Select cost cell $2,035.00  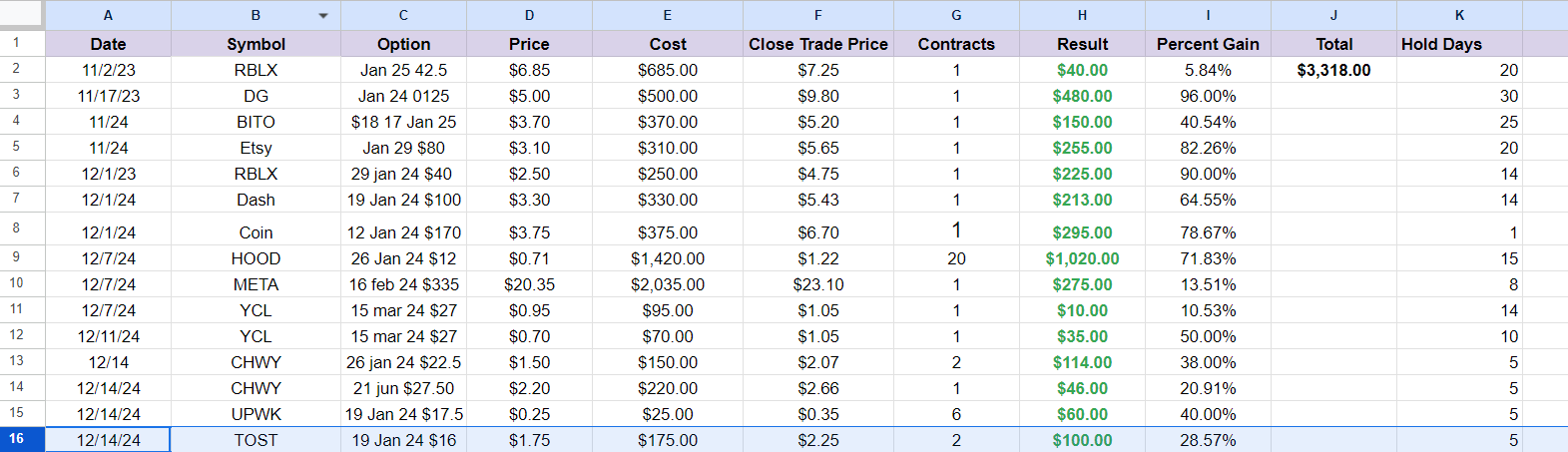tap(667, 284)
